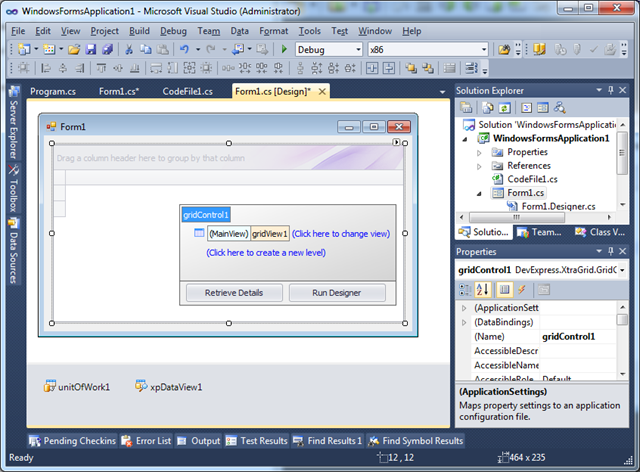This screenshot has width=640, height=472.
Task: Save the current file with Save icon
Action: [x=91, y=49]
